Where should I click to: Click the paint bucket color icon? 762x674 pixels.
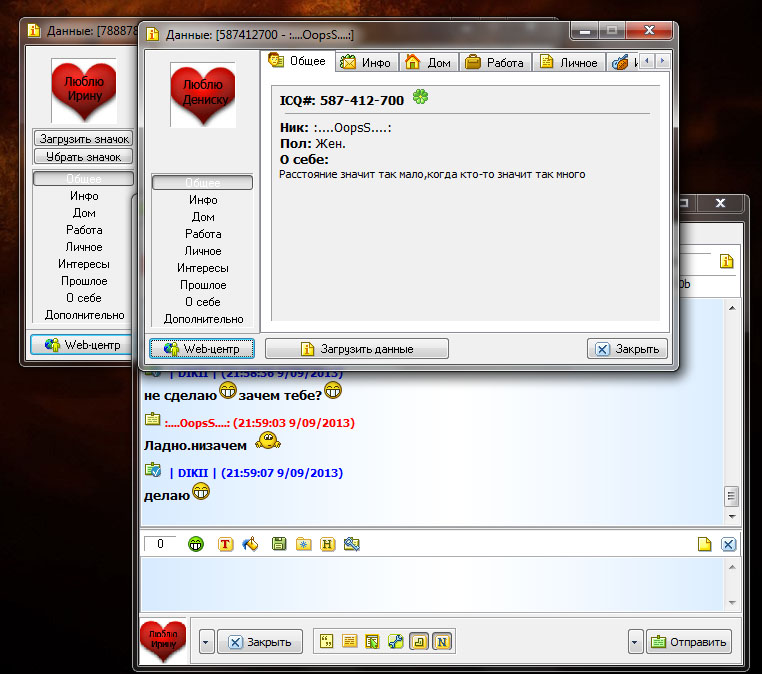coord(251,544)
